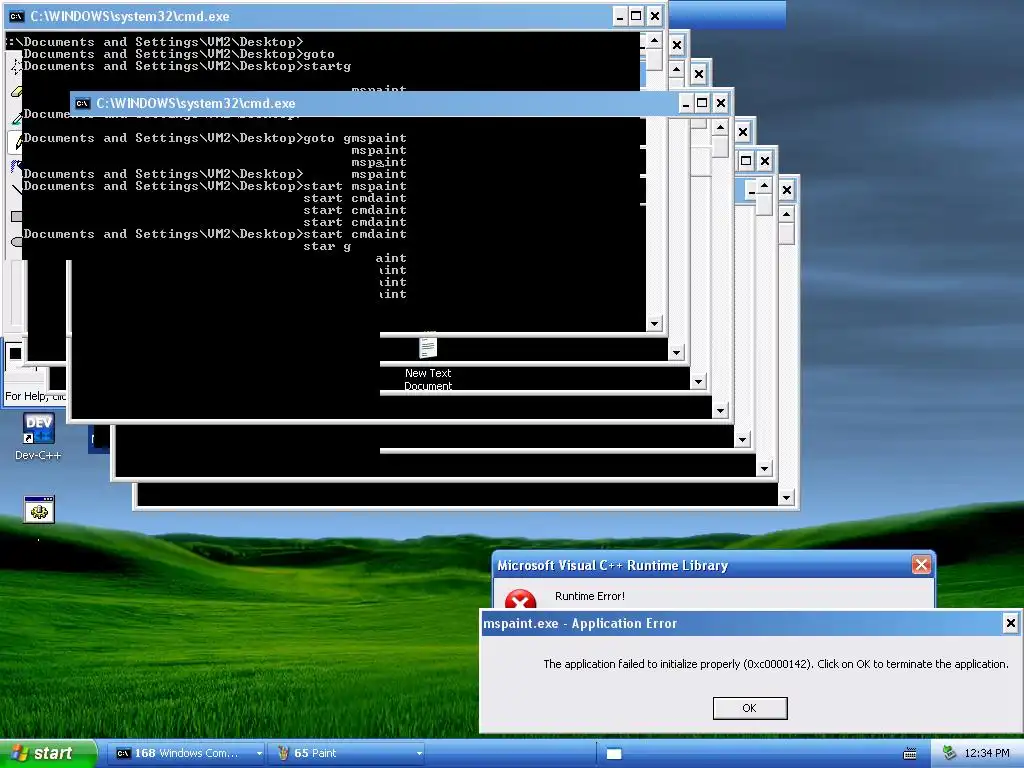Image resolution: width=1024 pixels, height=768 pixels.
Task: Open the Start menu
Action: tap(48, 753)
